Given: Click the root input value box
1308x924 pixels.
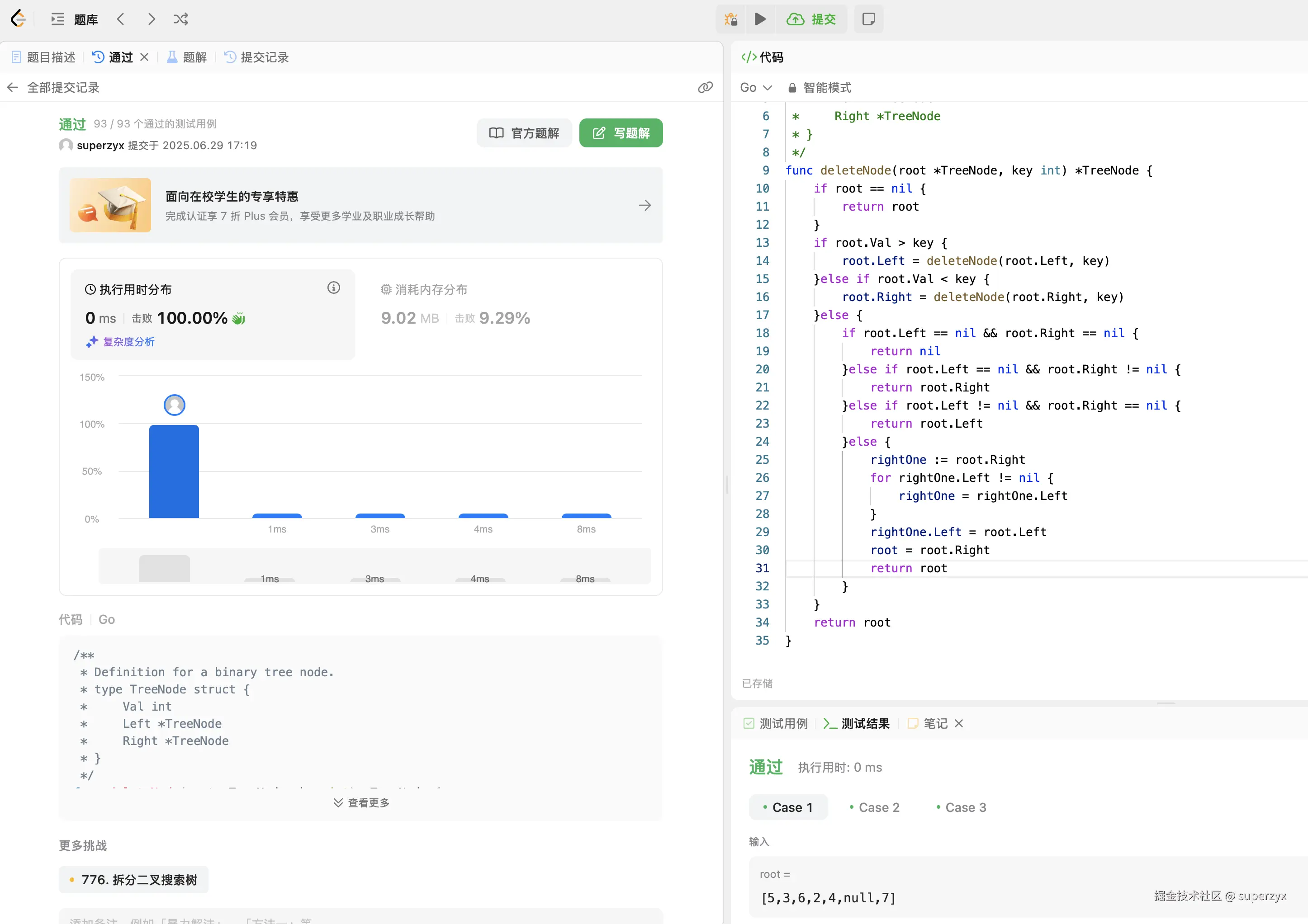Looking at the screenshot, I should pyautogui.click(x=1028, y=887).
